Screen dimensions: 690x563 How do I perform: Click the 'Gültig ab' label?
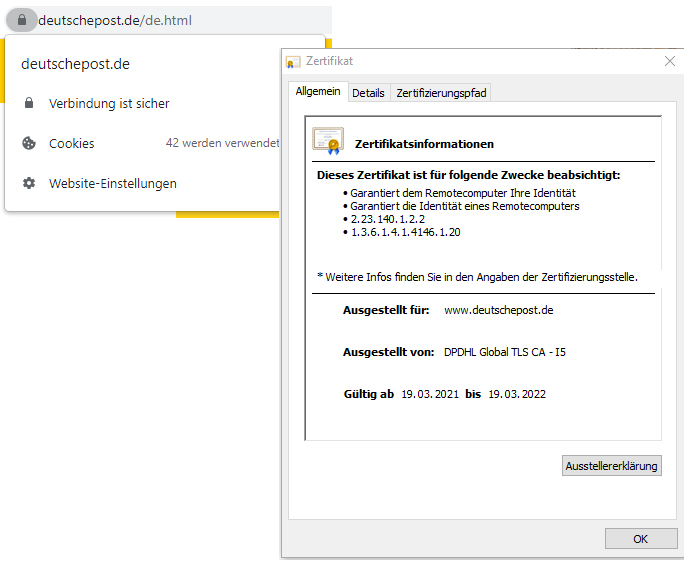(x=369, y=394)
